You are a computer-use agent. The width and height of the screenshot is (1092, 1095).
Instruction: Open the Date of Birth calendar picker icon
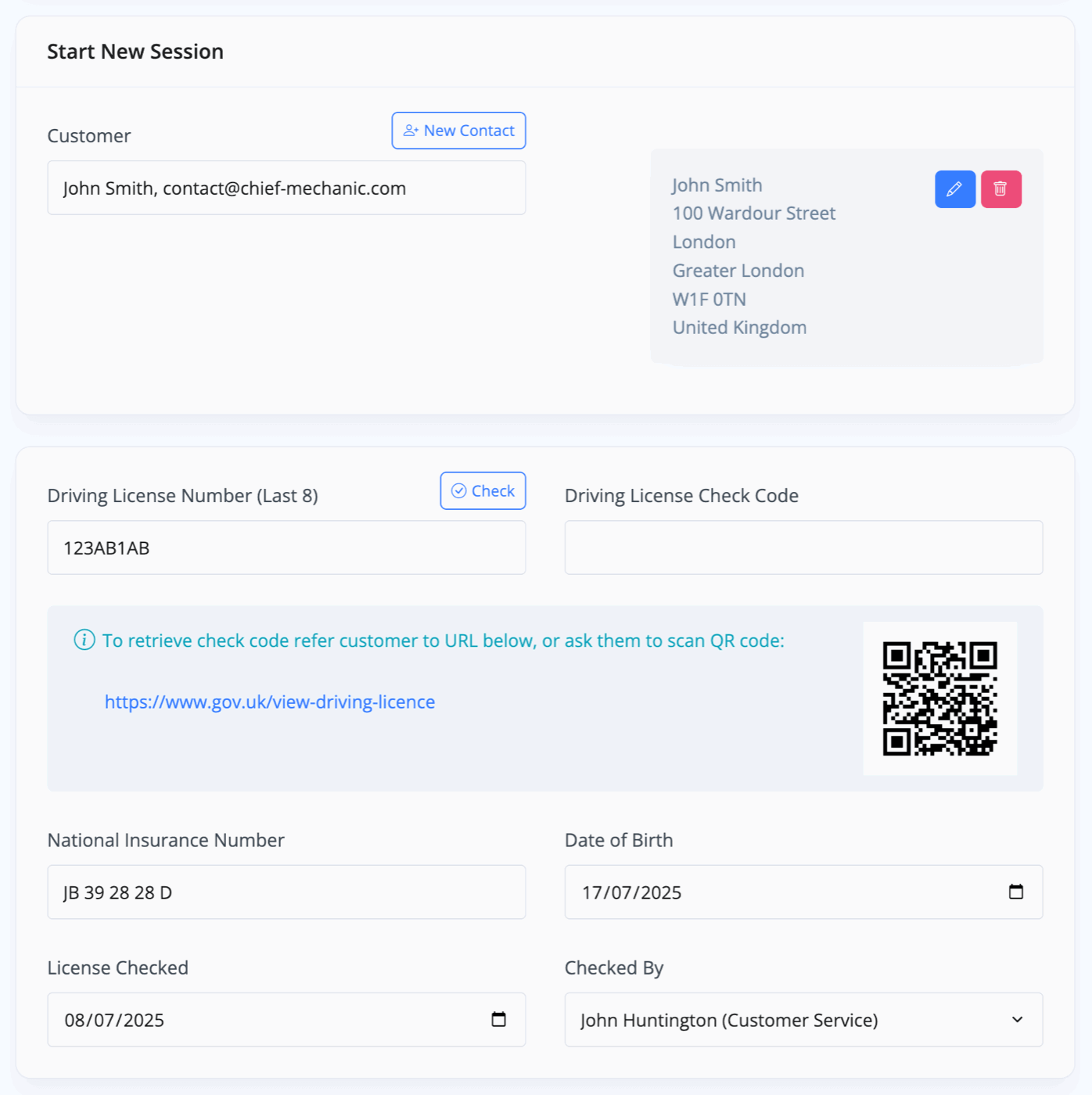click(1016, 892)
